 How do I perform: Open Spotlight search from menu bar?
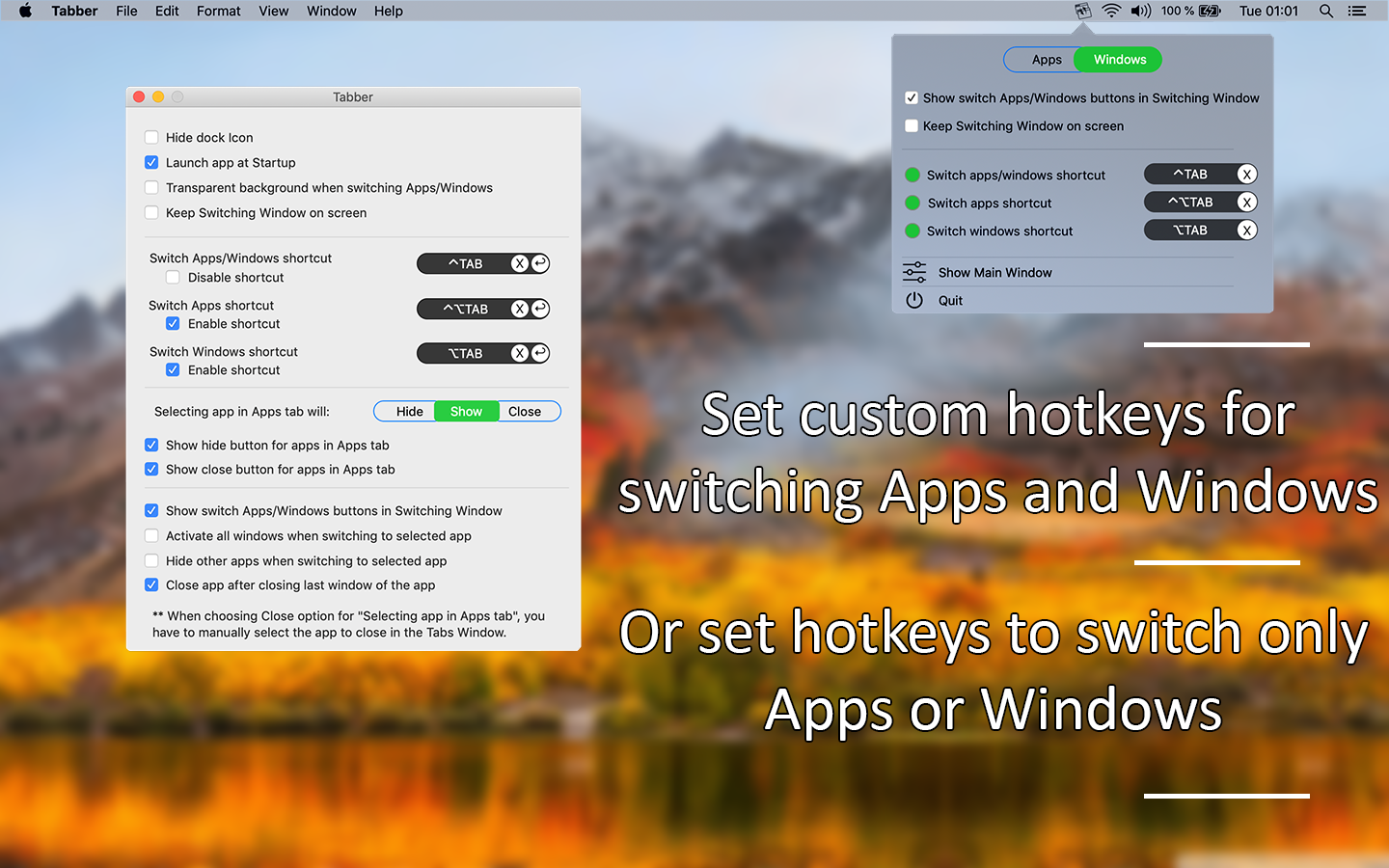point(1326,11)
